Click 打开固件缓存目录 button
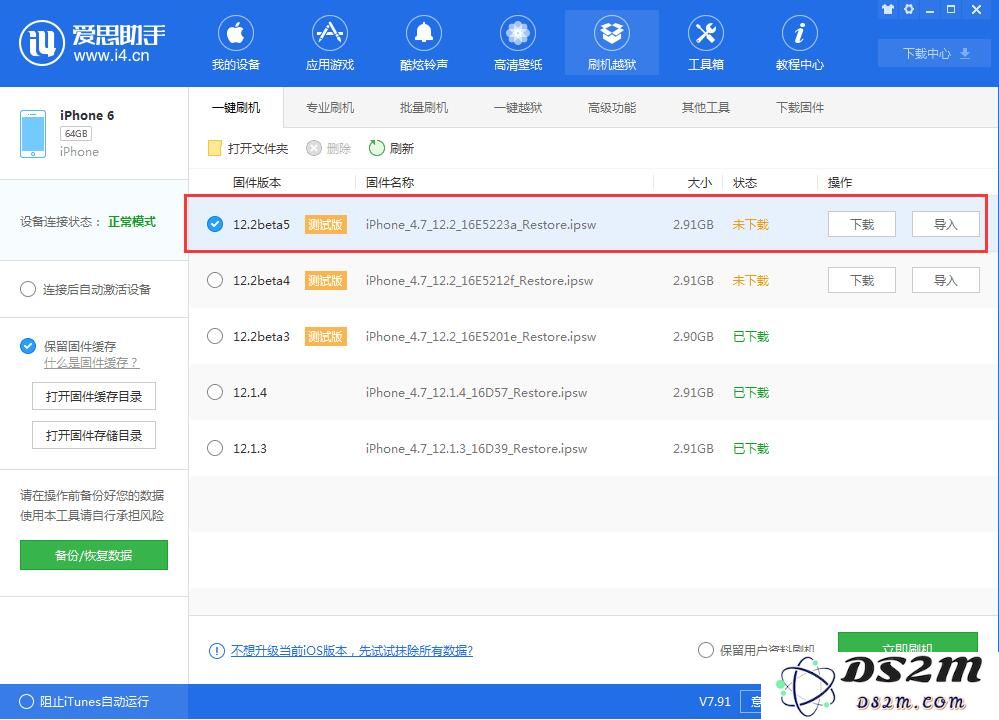 [94, 396]
